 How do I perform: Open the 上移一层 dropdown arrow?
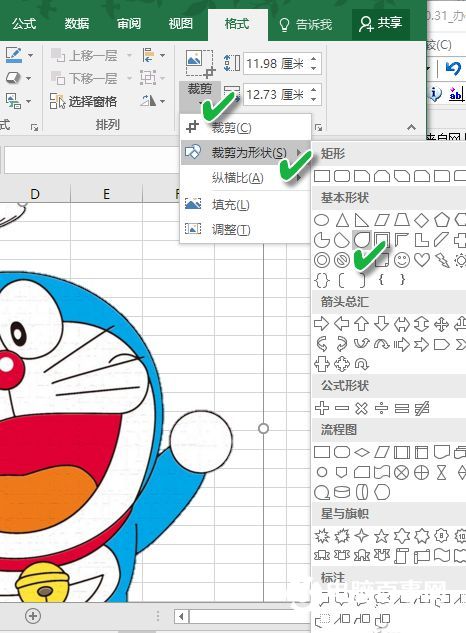tap(129, 55)
